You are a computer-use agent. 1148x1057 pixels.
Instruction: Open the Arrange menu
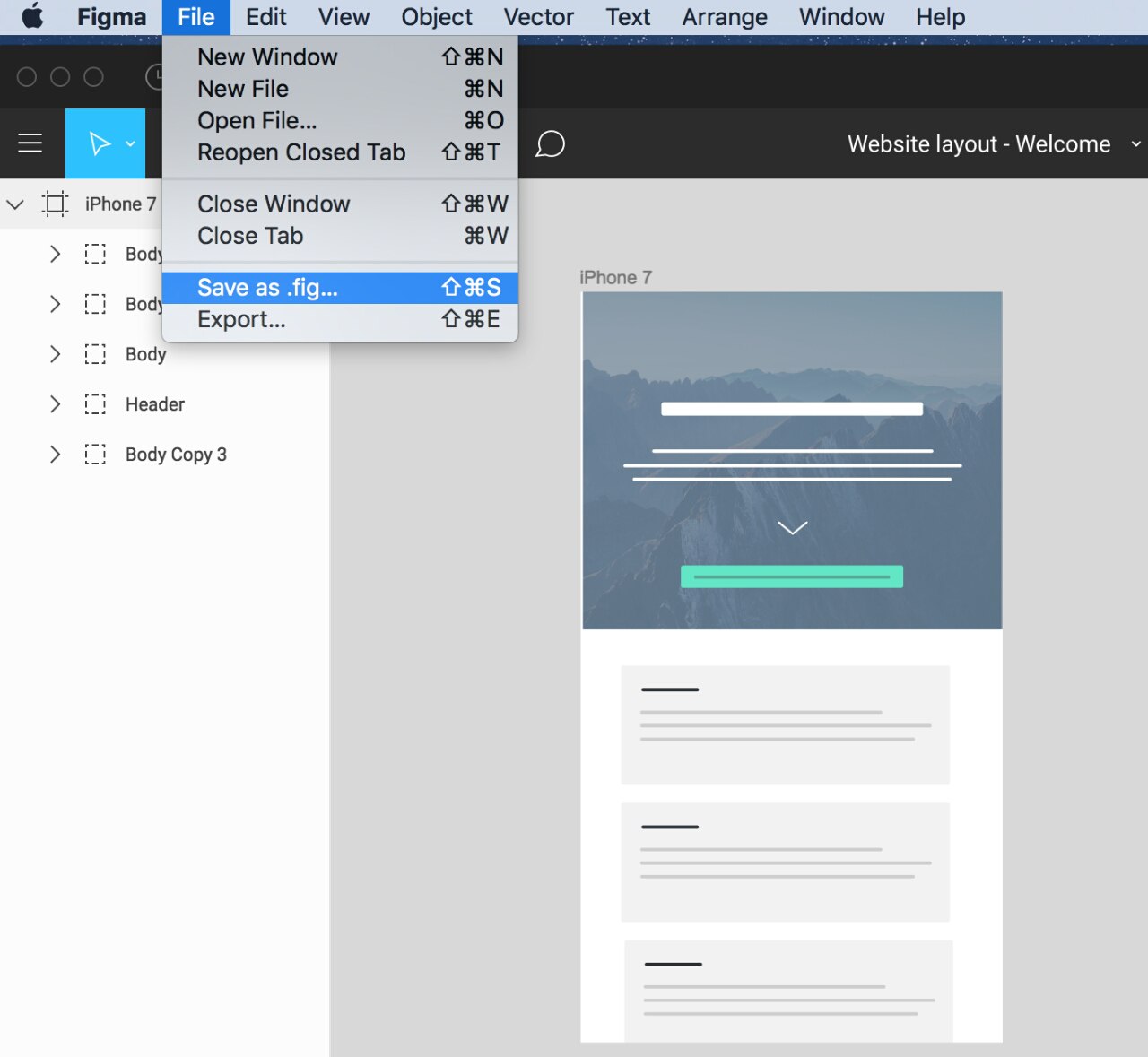[725, 17]
